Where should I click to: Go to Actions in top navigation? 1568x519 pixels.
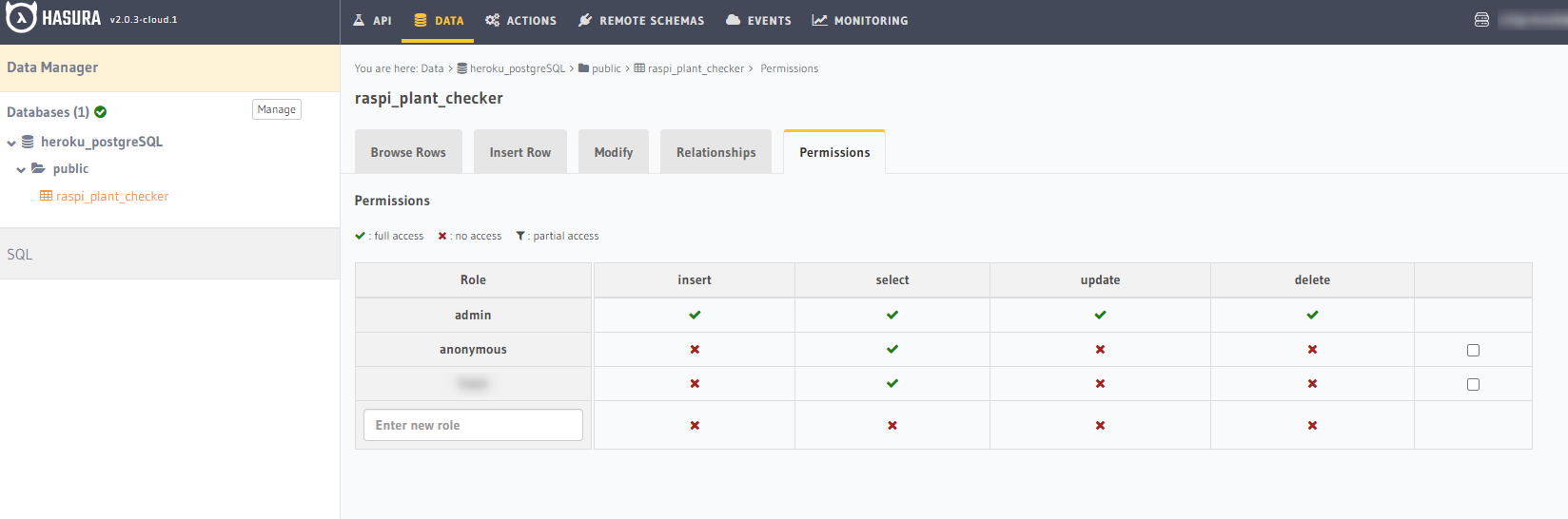click(520, 20)
